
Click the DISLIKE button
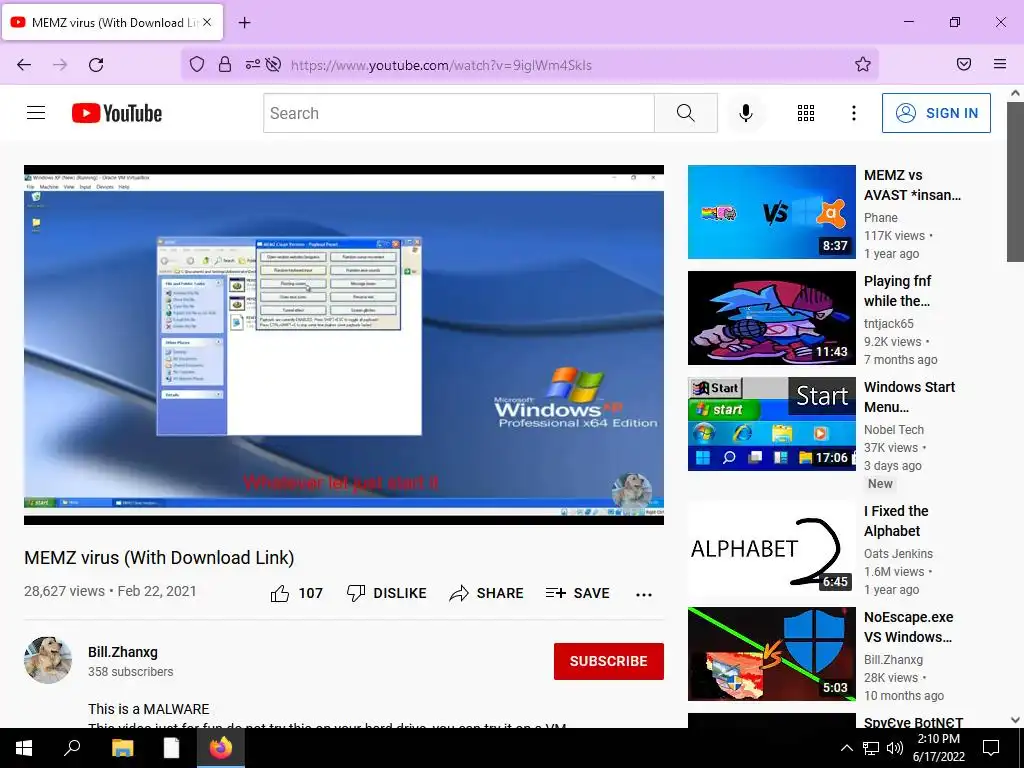(x=387, y=593)
